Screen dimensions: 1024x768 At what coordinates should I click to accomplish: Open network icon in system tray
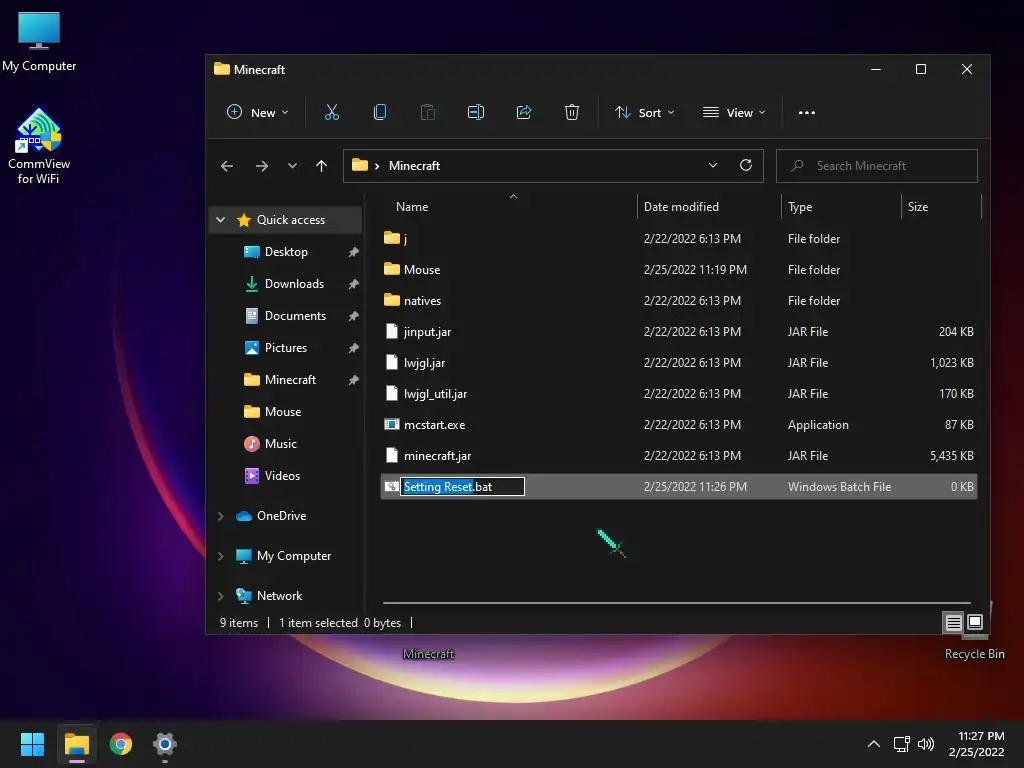coord(902,744)
